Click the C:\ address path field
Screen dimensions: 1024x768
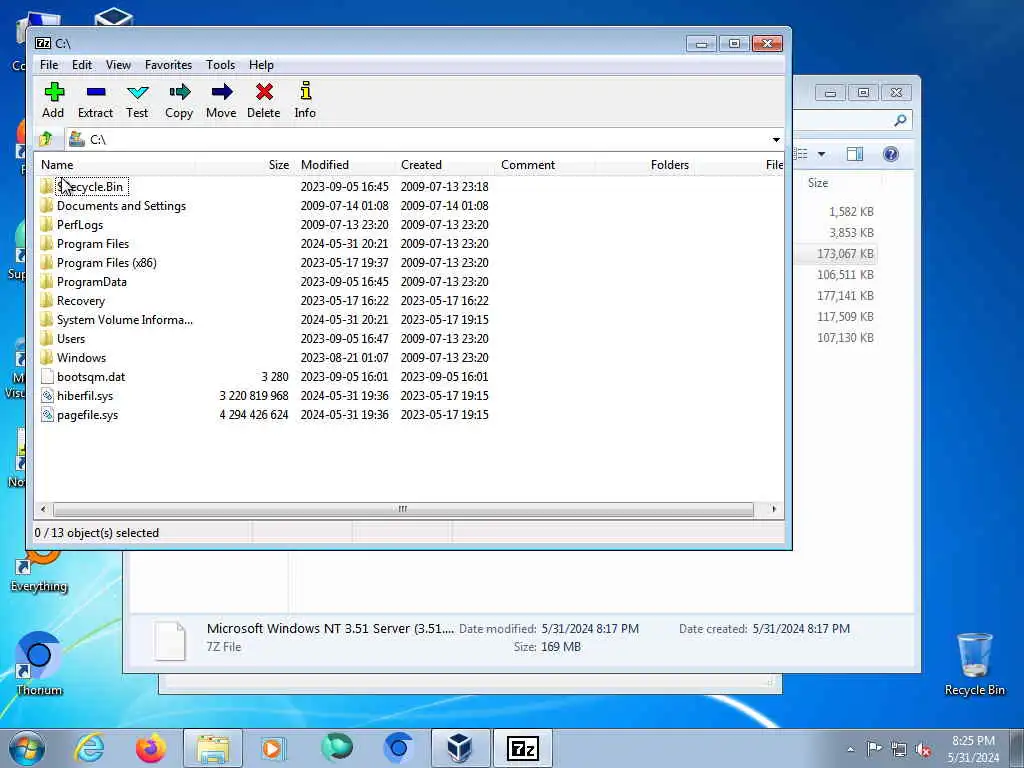click(418, 140)
